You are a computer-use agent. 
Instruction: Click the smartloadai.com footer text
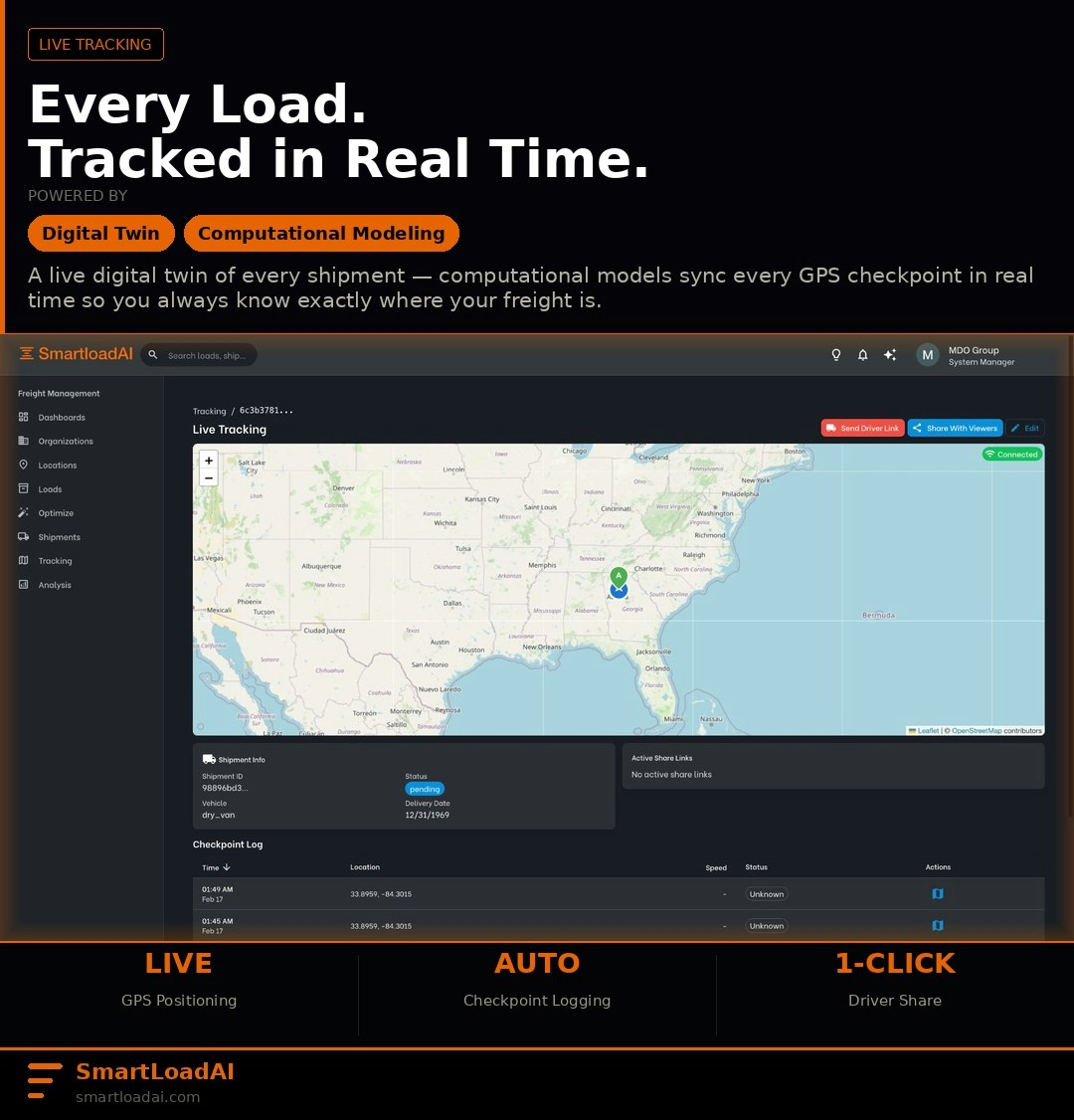pos(138,1097)
